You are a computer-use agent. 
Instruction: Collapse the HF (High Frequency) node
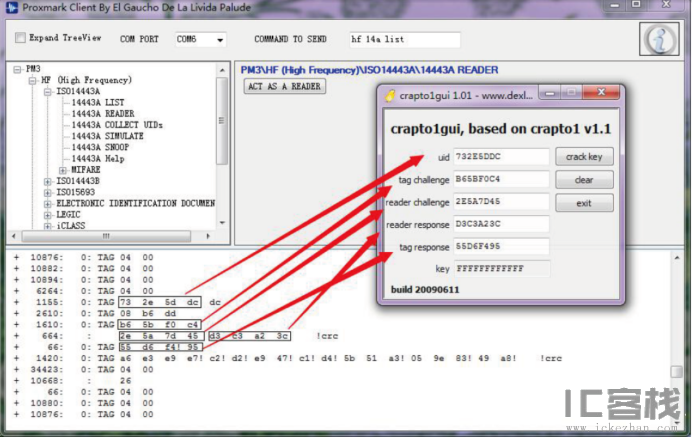pyautogui.click(x=32, y=80)
